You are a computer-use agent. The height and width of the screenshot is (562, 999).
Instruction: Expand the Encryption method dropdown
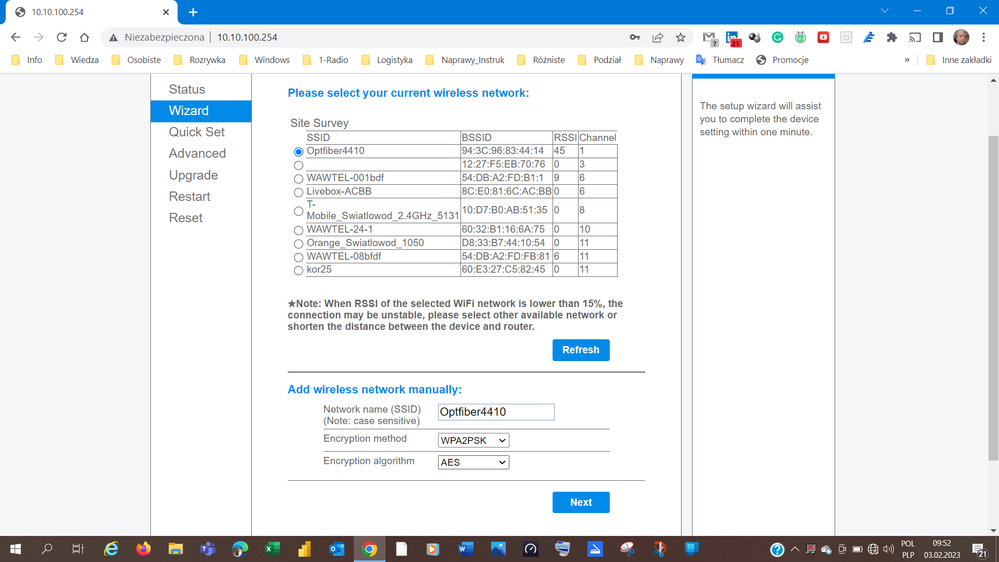coord(473,440)
